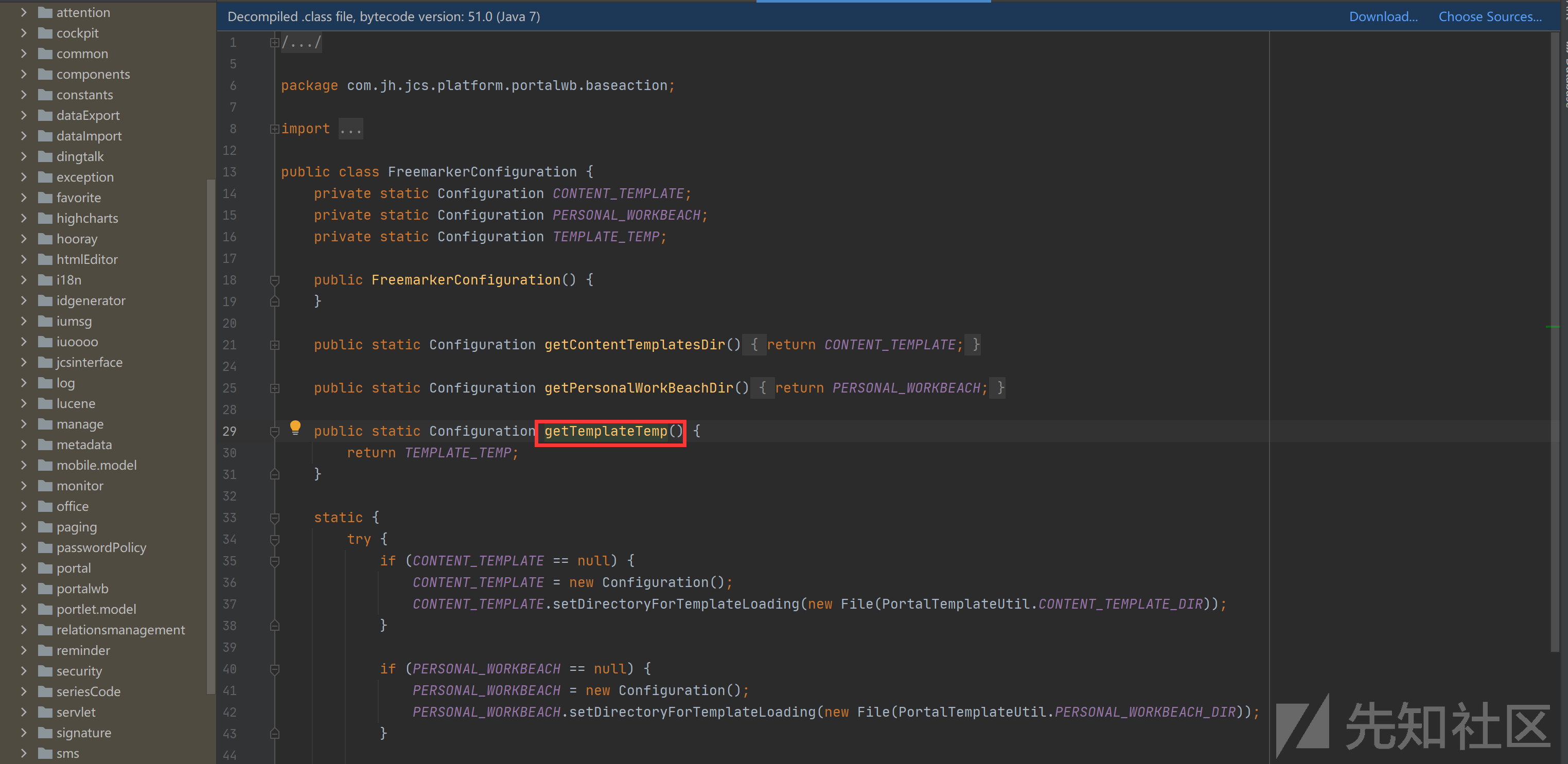Screen dimensions: 1568x764
Task: Click the exception folder icon
Action: (45, 177)
